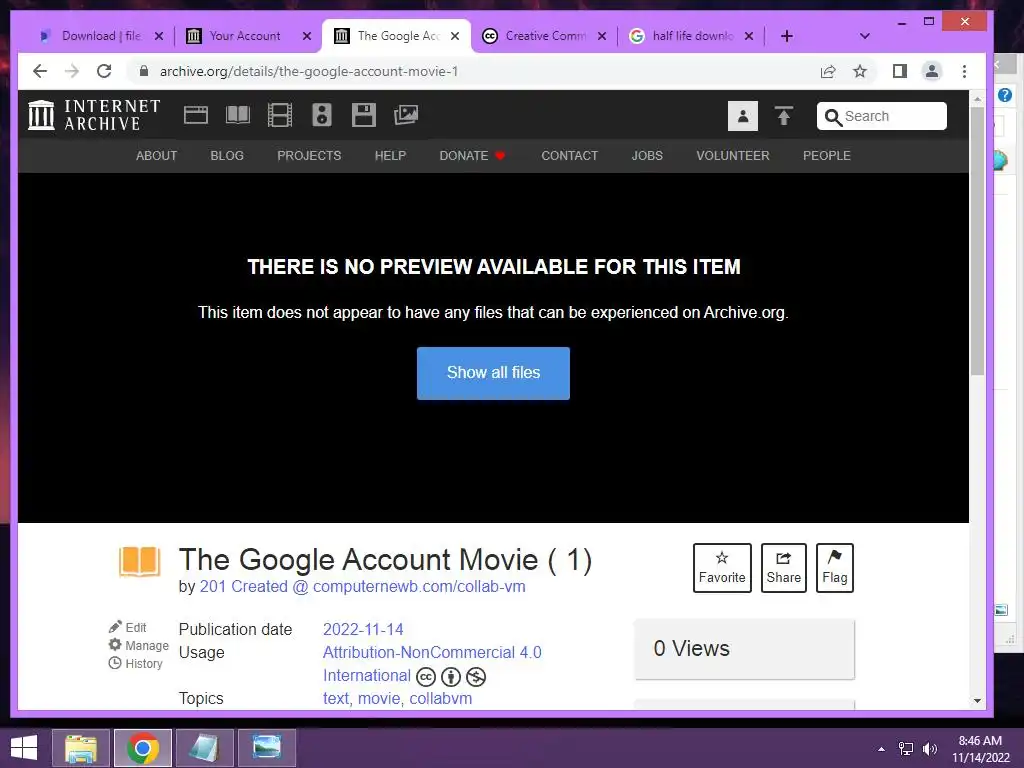The height and width of the screenshot is (768, 1024).
Task: Flag this item
Action: [x=835, y=568]
